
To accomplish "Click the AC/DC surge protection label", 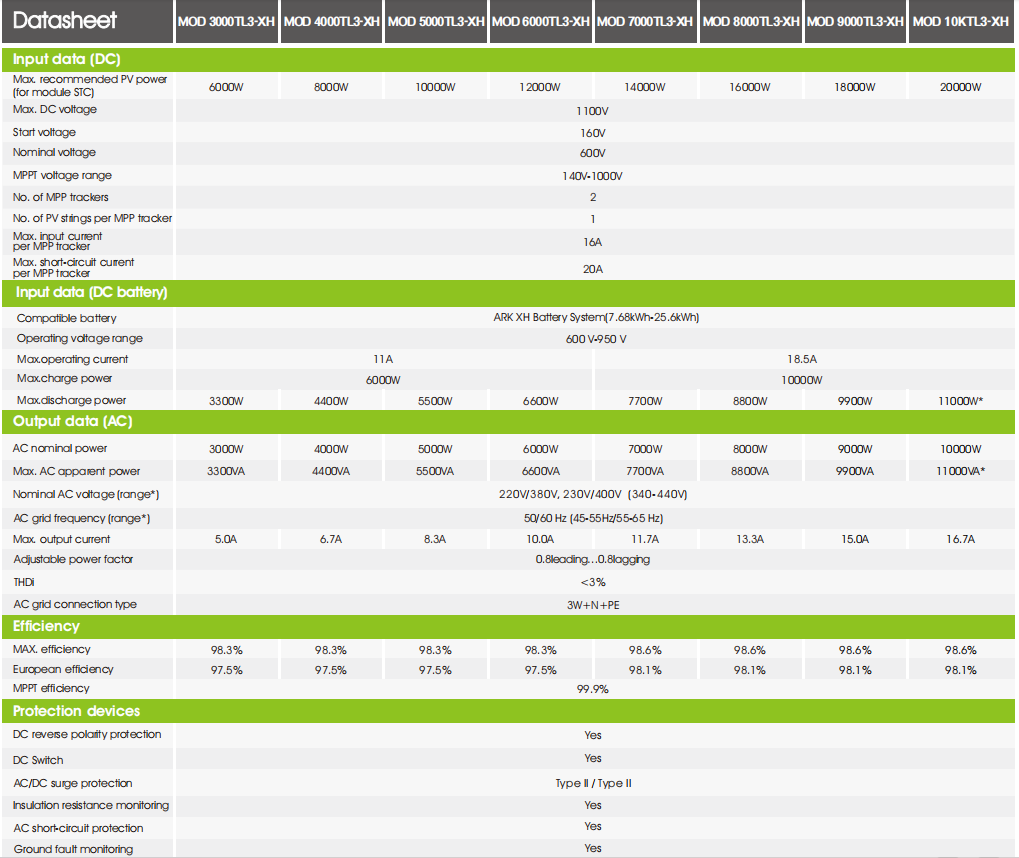I will click(72, 783).
